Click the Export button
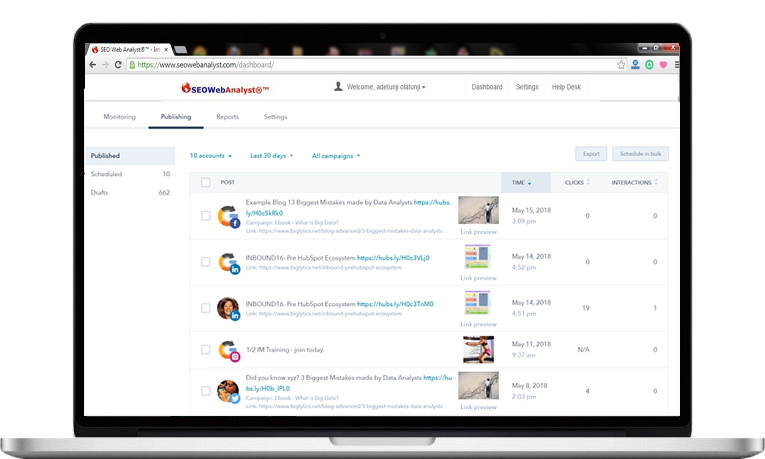Image resolution: width=765 pixels, height=459 pixels. (591, 154)
